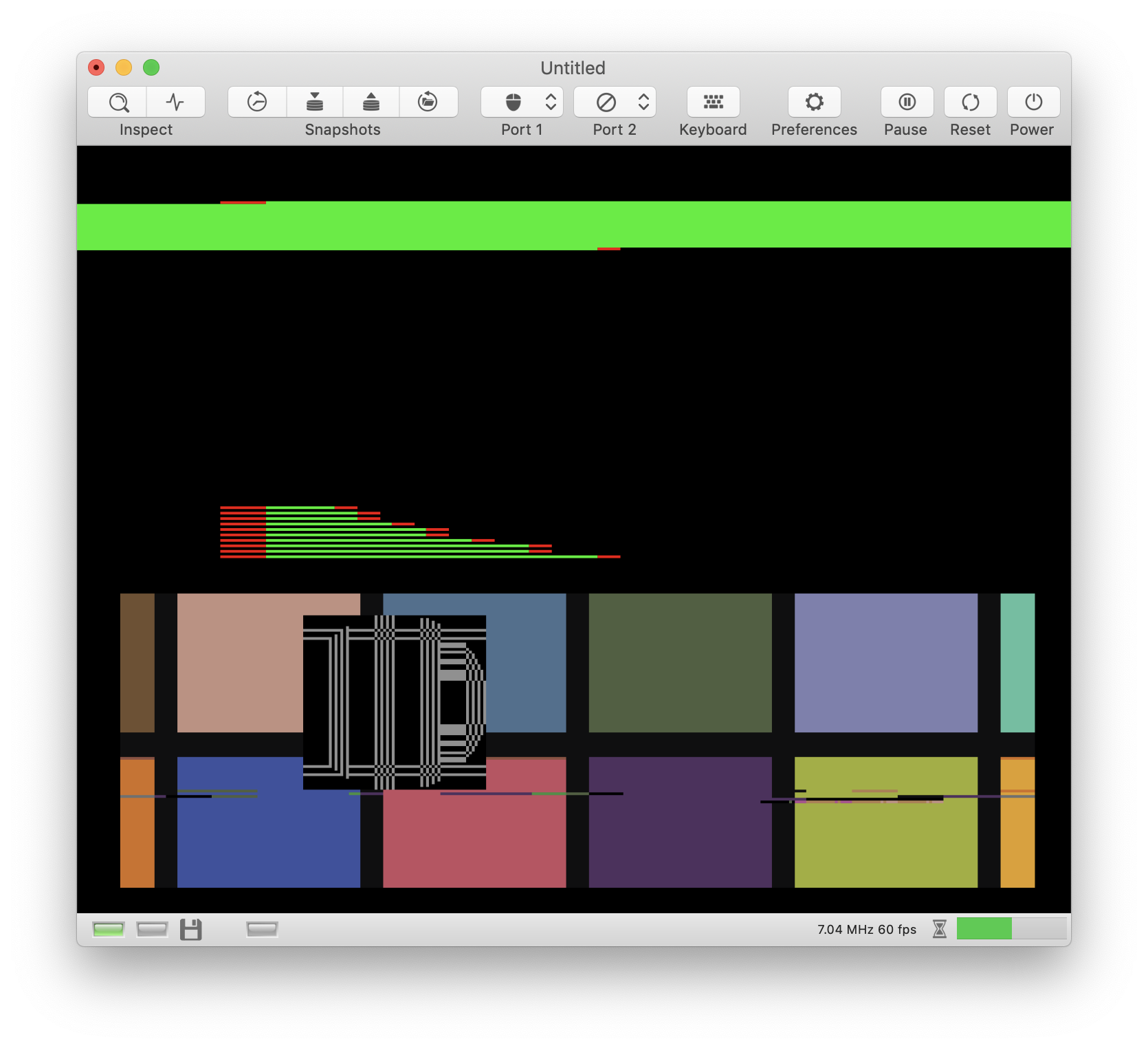
Task: Restore a snapshot with the up-arrow stack icon
Action: [x=371, y=102]
